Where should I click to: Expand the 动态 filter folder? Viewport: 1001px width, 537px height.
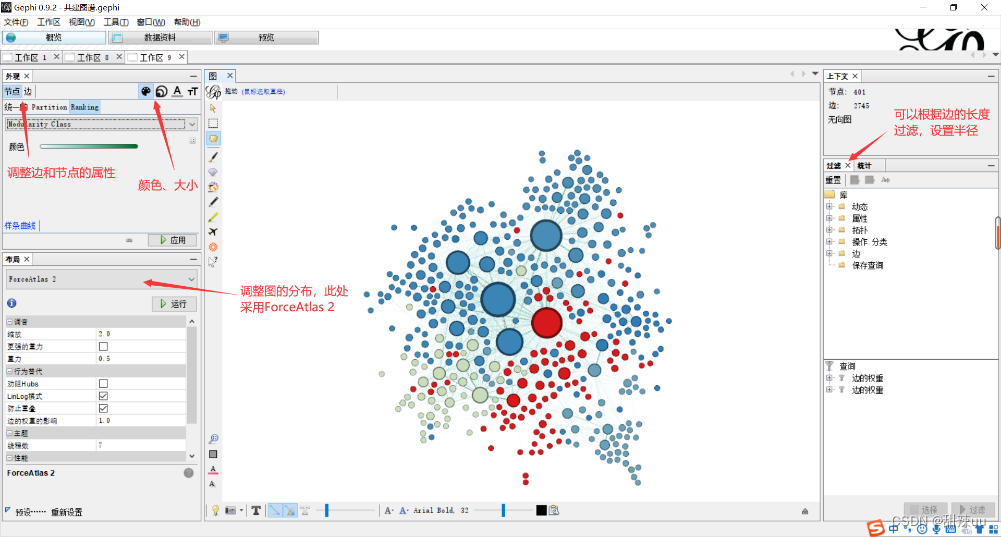point(829,206)
